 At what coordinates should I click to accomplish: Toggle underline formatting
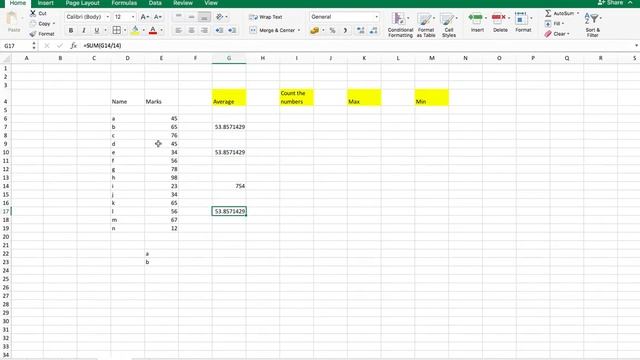97,30
